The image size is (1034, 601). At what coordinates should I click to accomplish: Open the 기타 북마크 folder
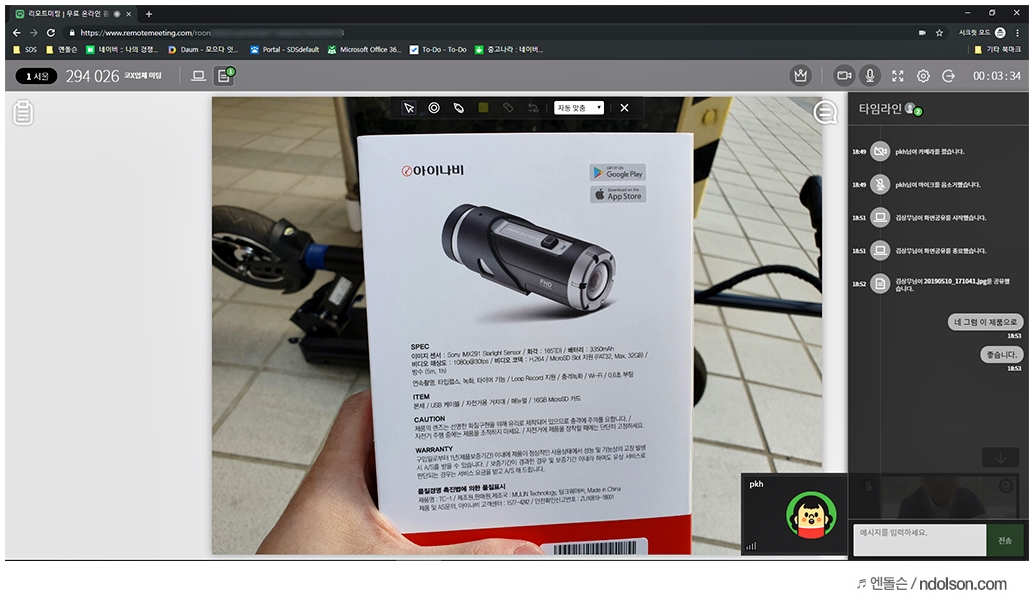point(997,49)
